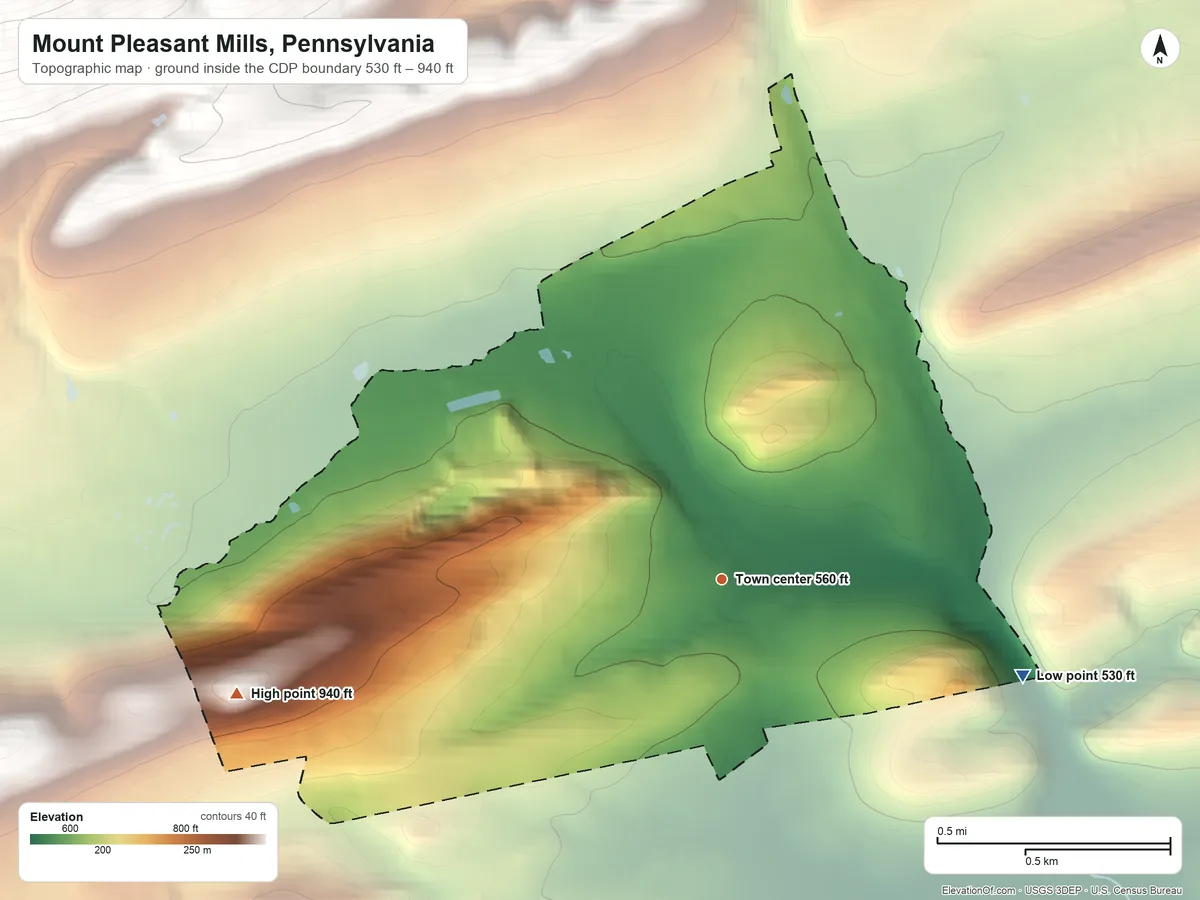The width and height of the screenshot is (1200, 900).
Task: Select the title 'Mount Pleasant Mills, Pennsylvania'
Action: point(233,44)
